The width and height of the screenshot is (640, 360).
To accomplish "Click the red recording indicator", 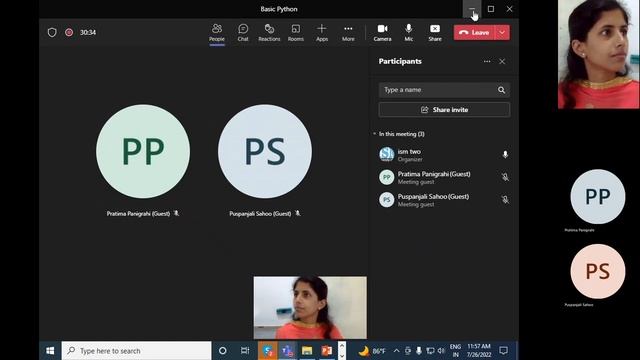I will [69, 32].
